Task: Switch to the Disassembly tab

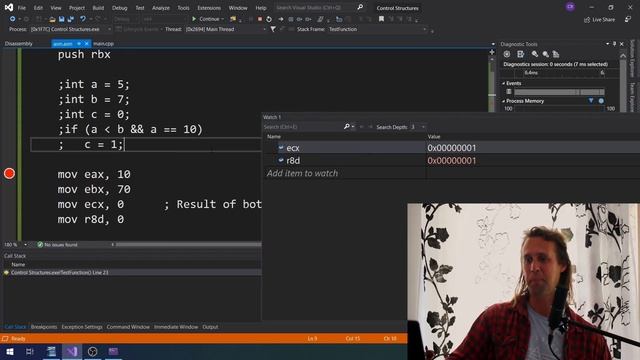Action: point(19,44)
